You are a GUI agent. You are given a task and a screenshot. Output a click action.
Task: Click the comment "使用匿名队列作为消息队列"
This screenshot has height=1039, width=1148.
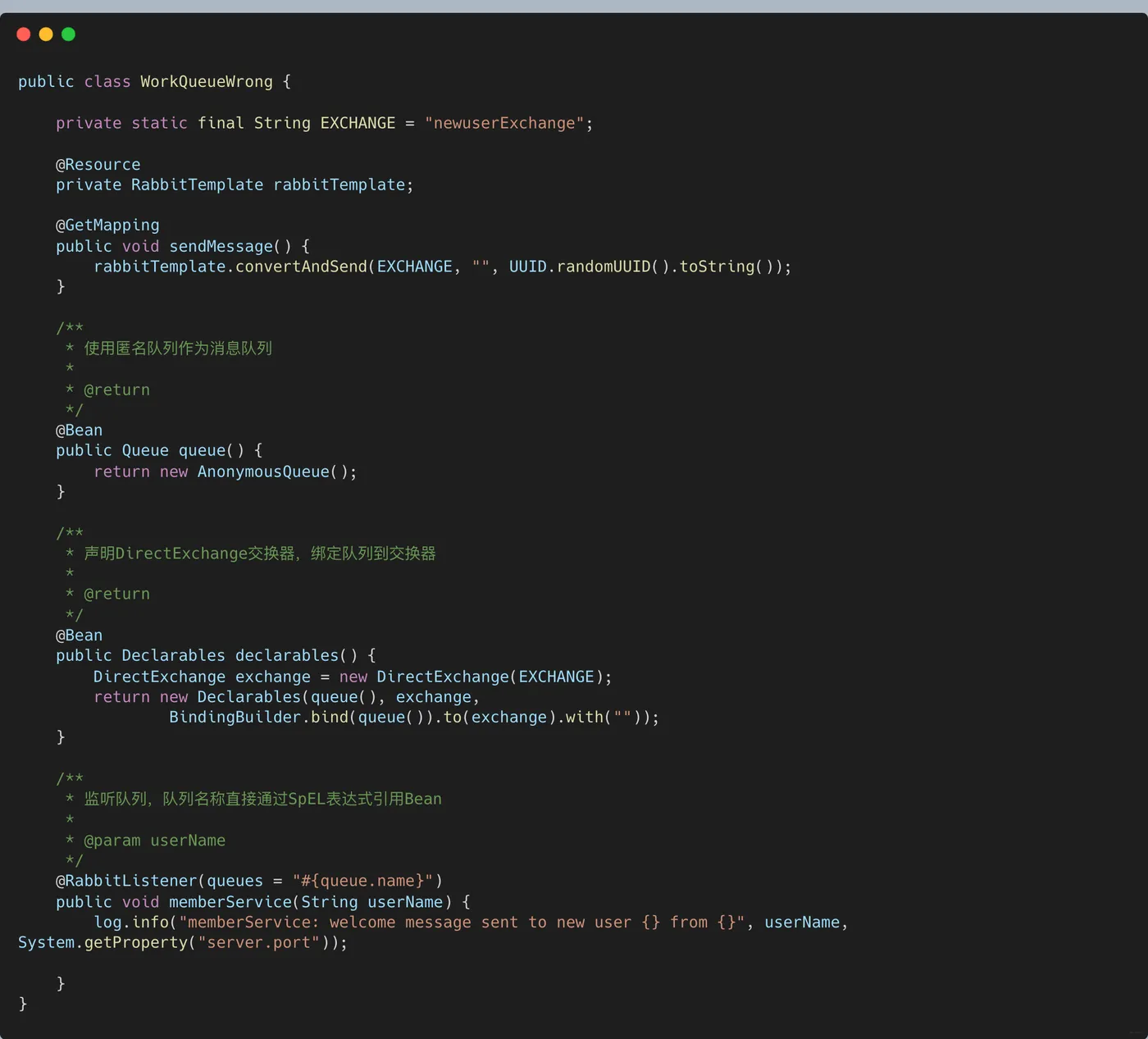tap(178, 349)
